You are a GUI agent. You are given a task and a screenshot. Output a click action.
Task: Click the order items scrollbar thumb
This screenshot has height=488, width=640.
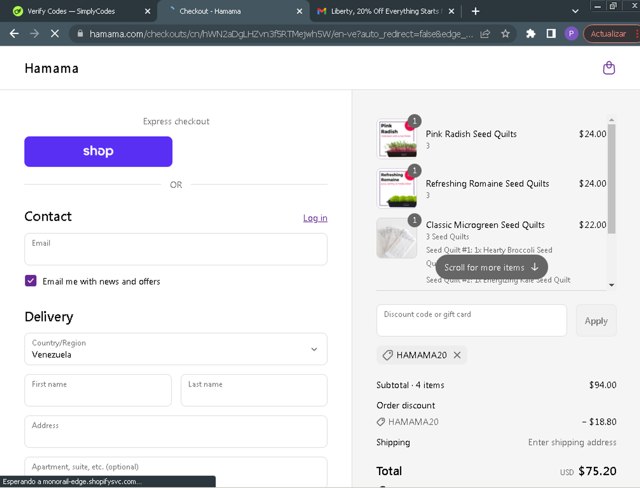pos(611,179)
